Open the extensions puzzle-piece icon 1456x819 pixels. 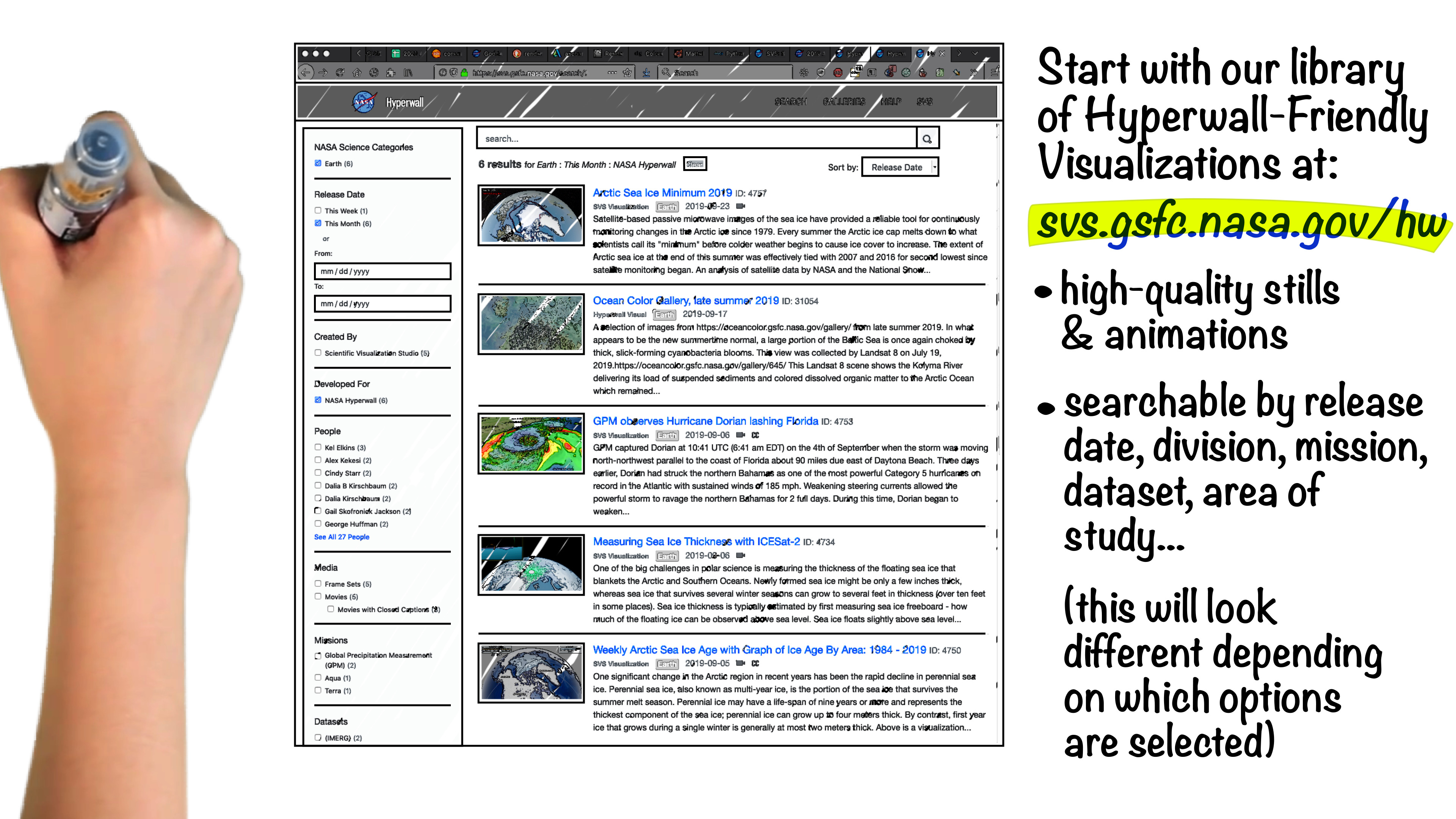(391, 72)
